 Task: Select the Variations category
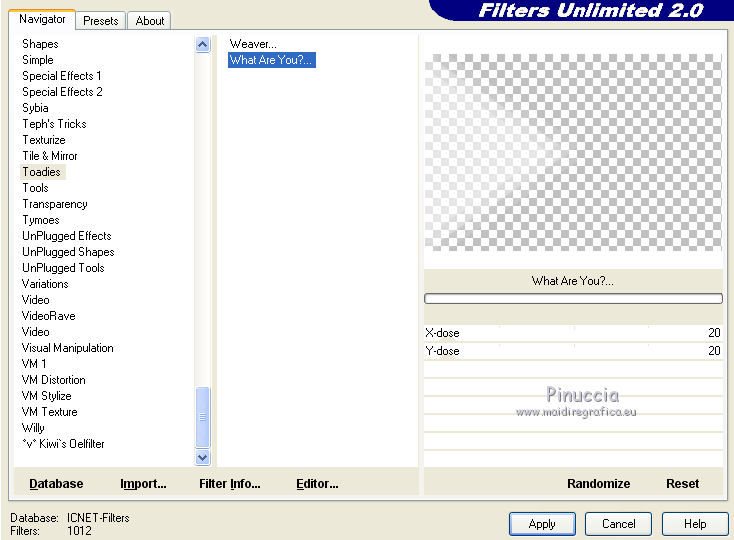point(45,284)
